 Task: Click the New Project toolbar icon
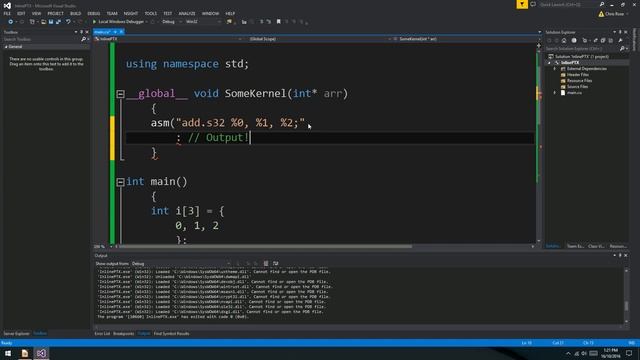(x=32, y=22)
